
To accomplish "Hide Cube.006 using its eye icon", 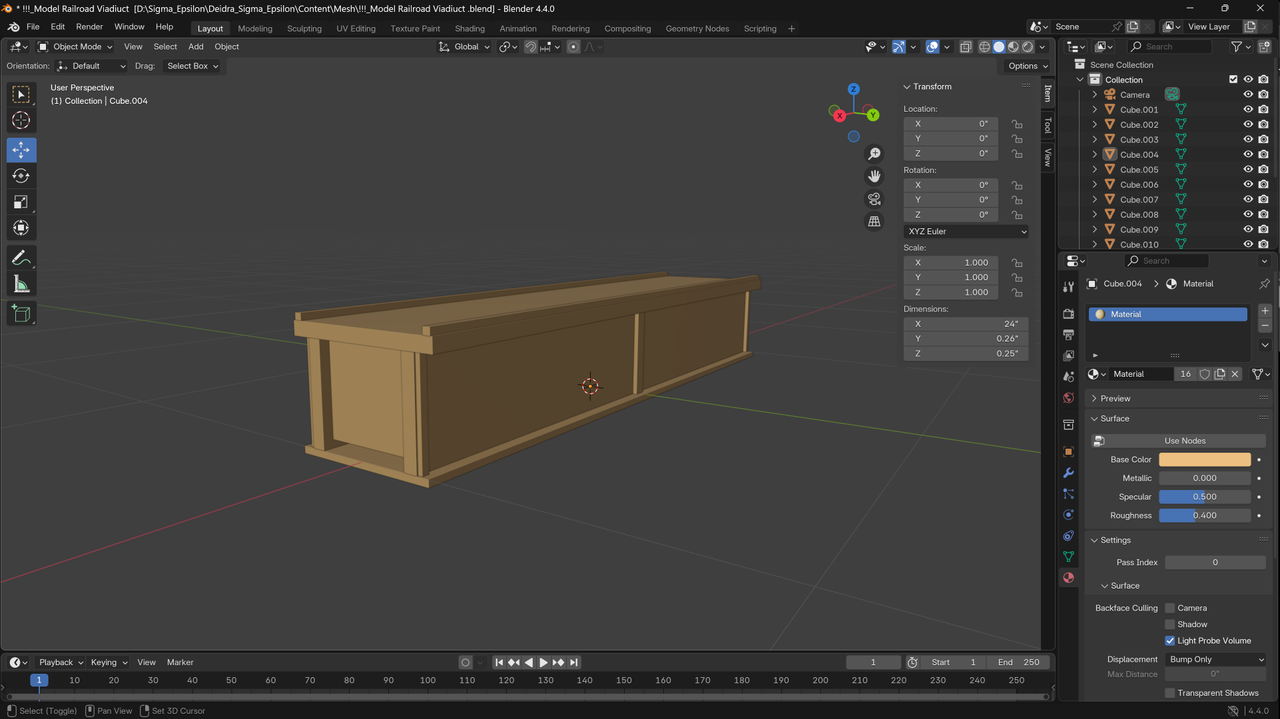I will pyautogui.click(x=1248, y=185).
